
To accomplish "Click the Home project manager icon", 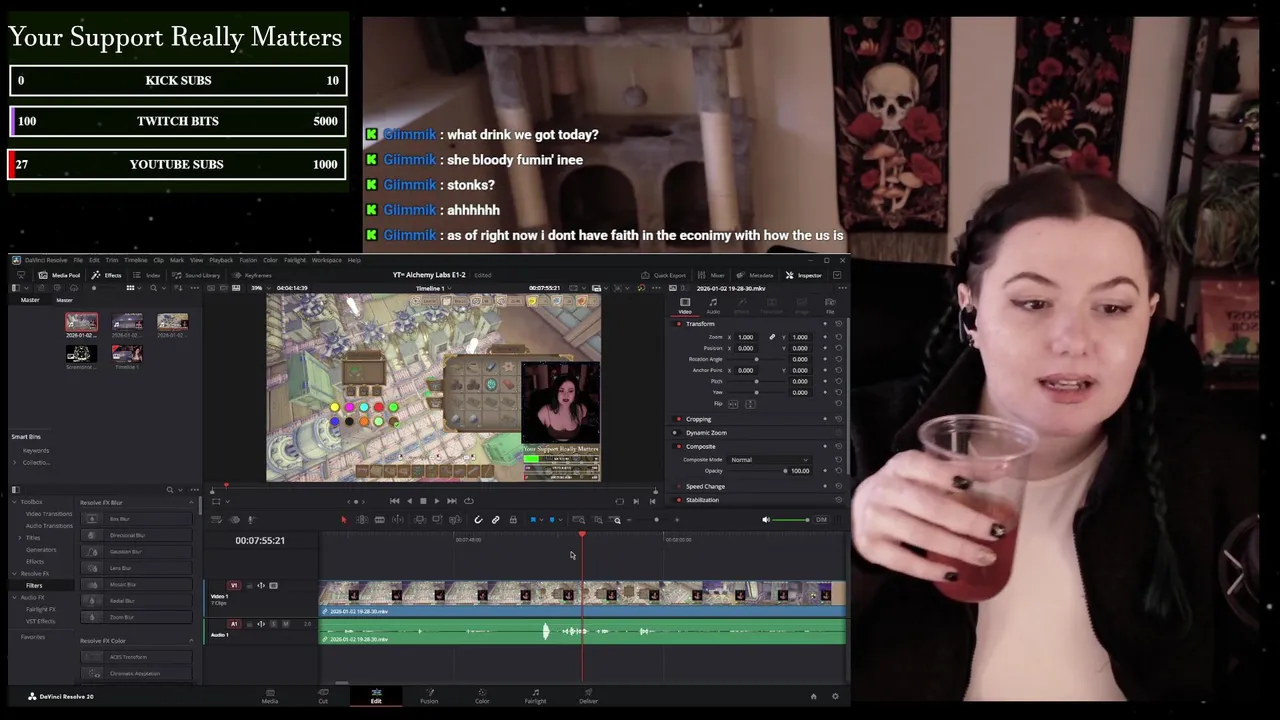I will tap(813, 697).
